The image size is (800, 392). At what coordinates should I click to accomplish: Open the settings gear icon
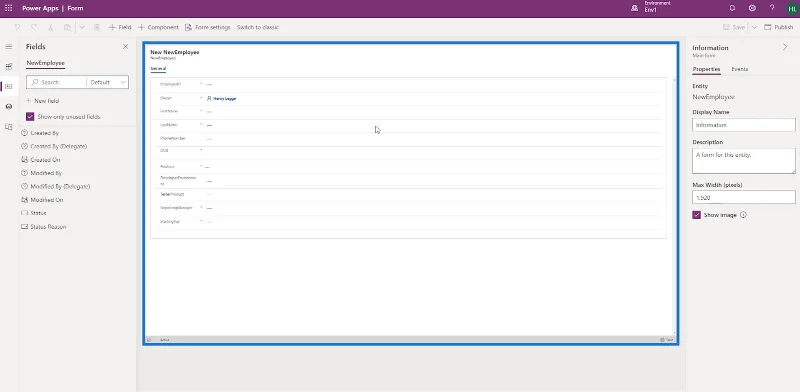[752, 8]
